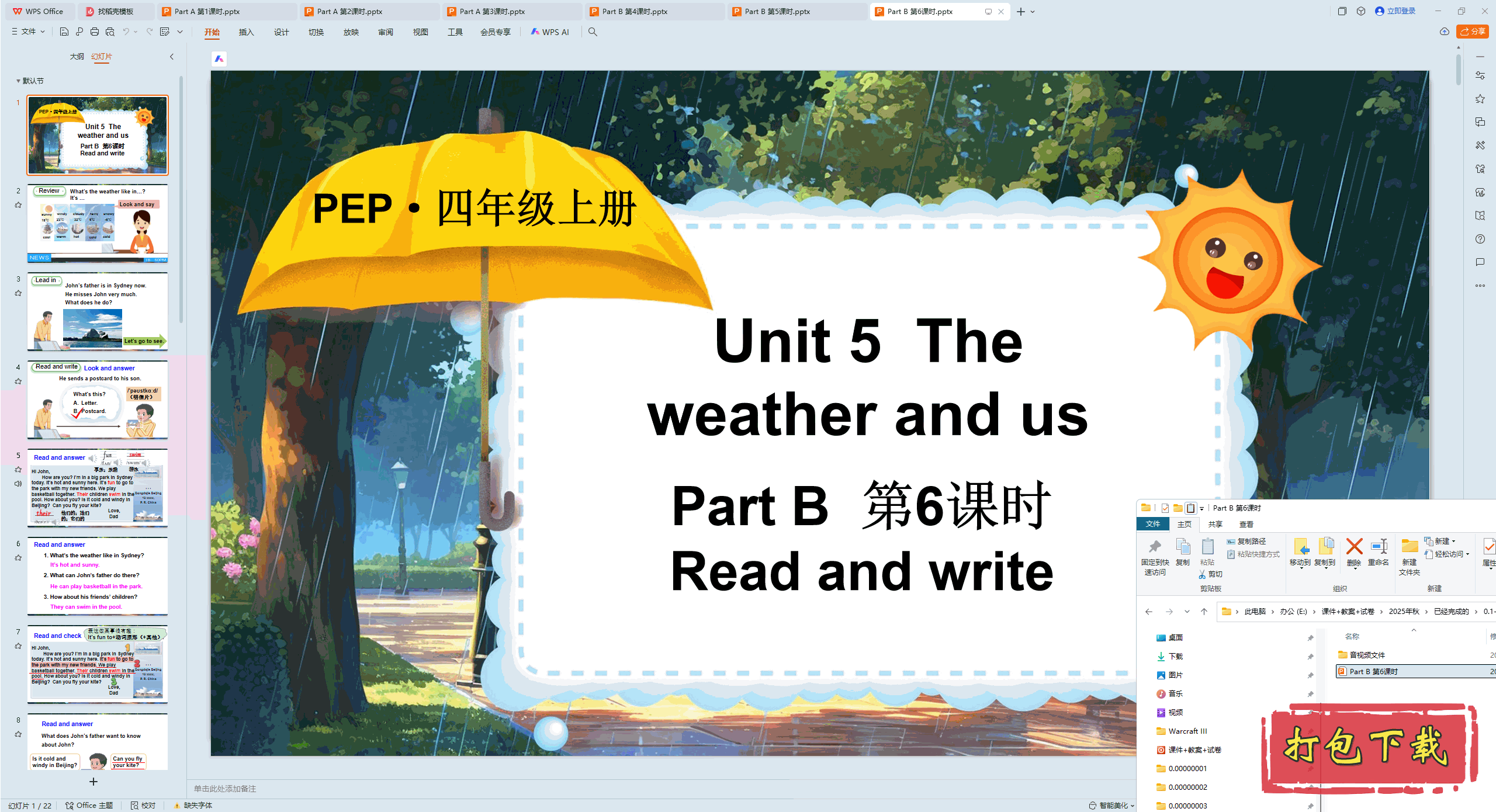The height and width of the screenshot is (812, 1496).
Task: Click the comment icon in the right sidebar
Action: pyautogui.click(x=1480, y=262)
